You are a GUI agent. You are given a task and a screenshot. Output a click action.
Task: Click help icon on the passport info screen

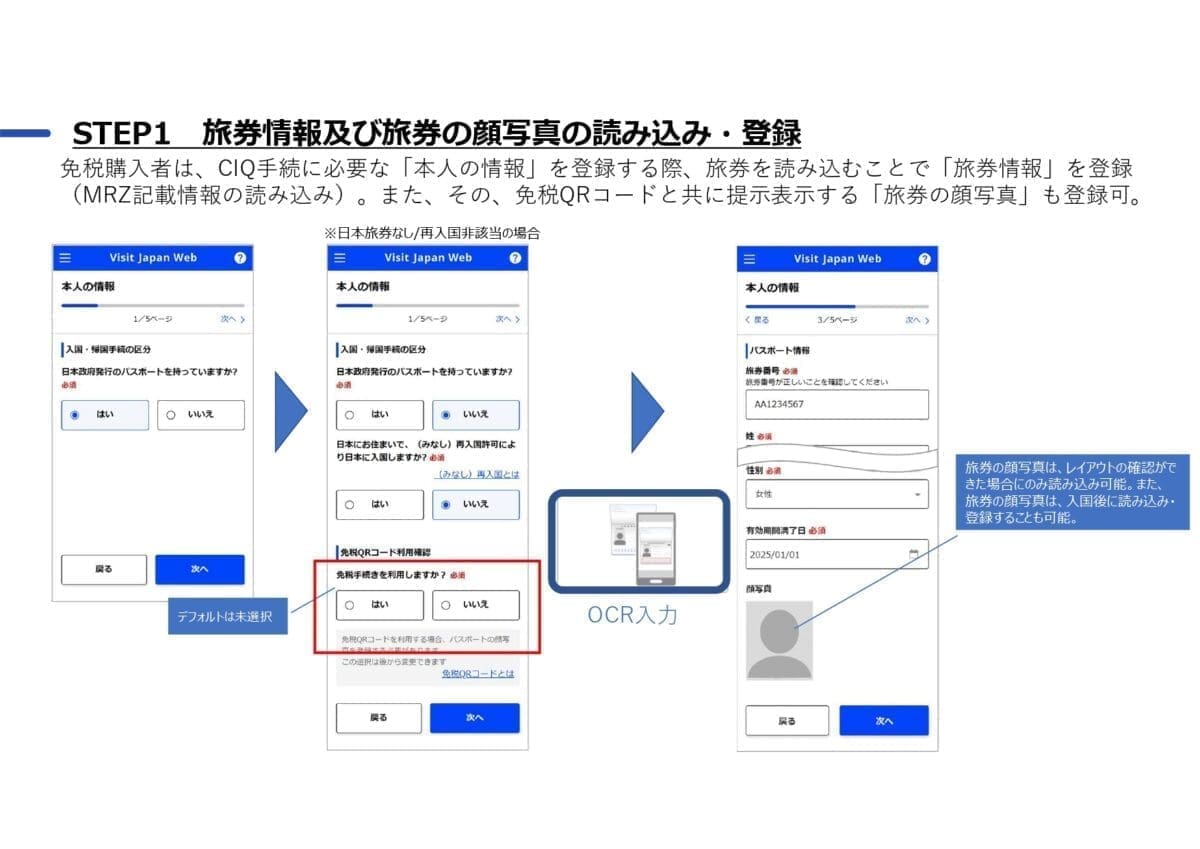coord(924,259)
